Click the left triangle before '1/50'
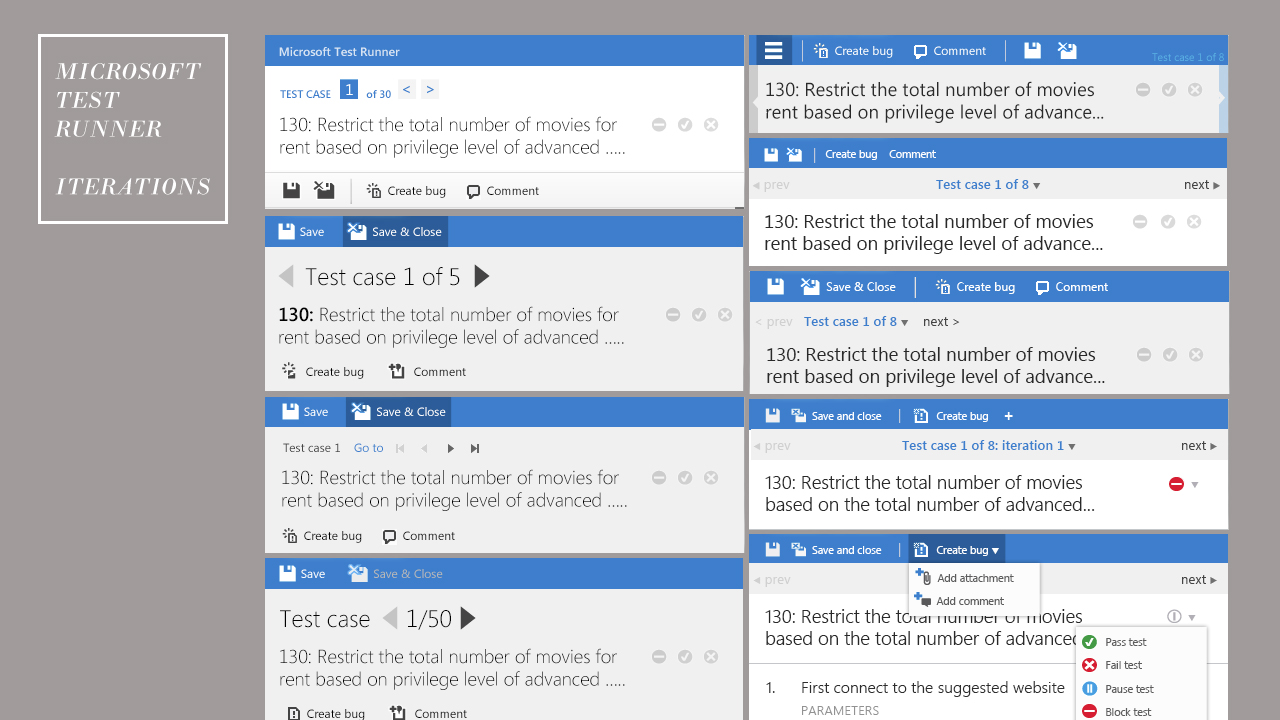The image size is (1280, 720). (390, 619)
